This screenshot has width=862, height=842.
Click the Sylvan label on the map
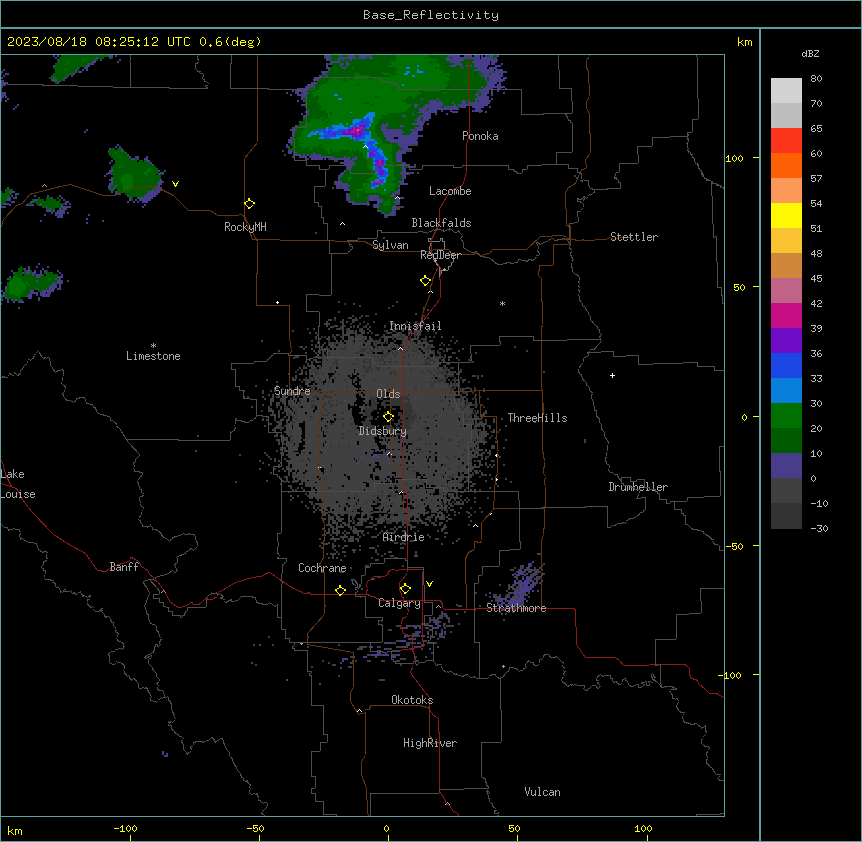pos(390,245)
